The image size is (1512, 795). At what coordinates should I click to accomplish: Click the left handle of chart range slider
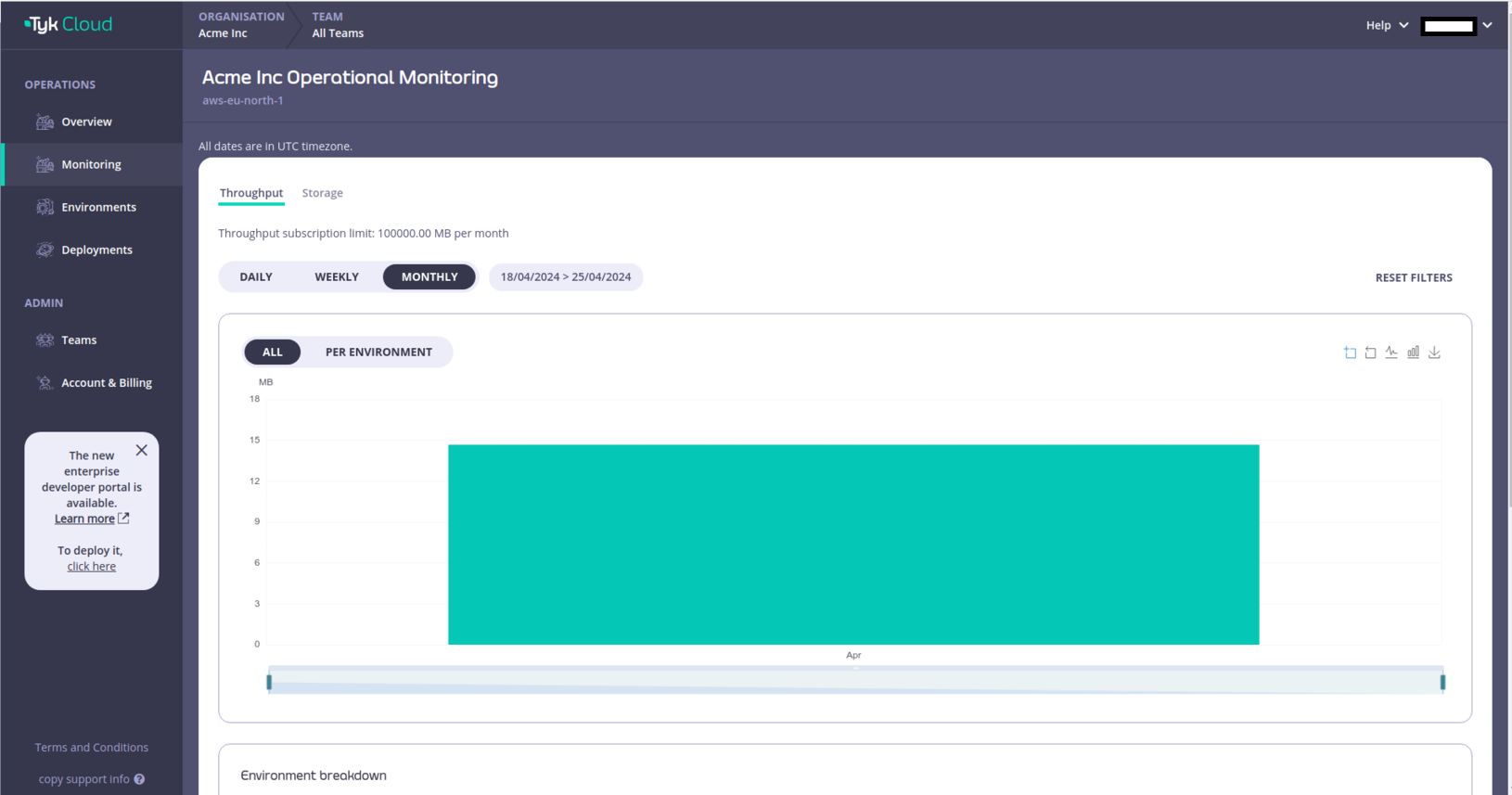pos(269,682)
